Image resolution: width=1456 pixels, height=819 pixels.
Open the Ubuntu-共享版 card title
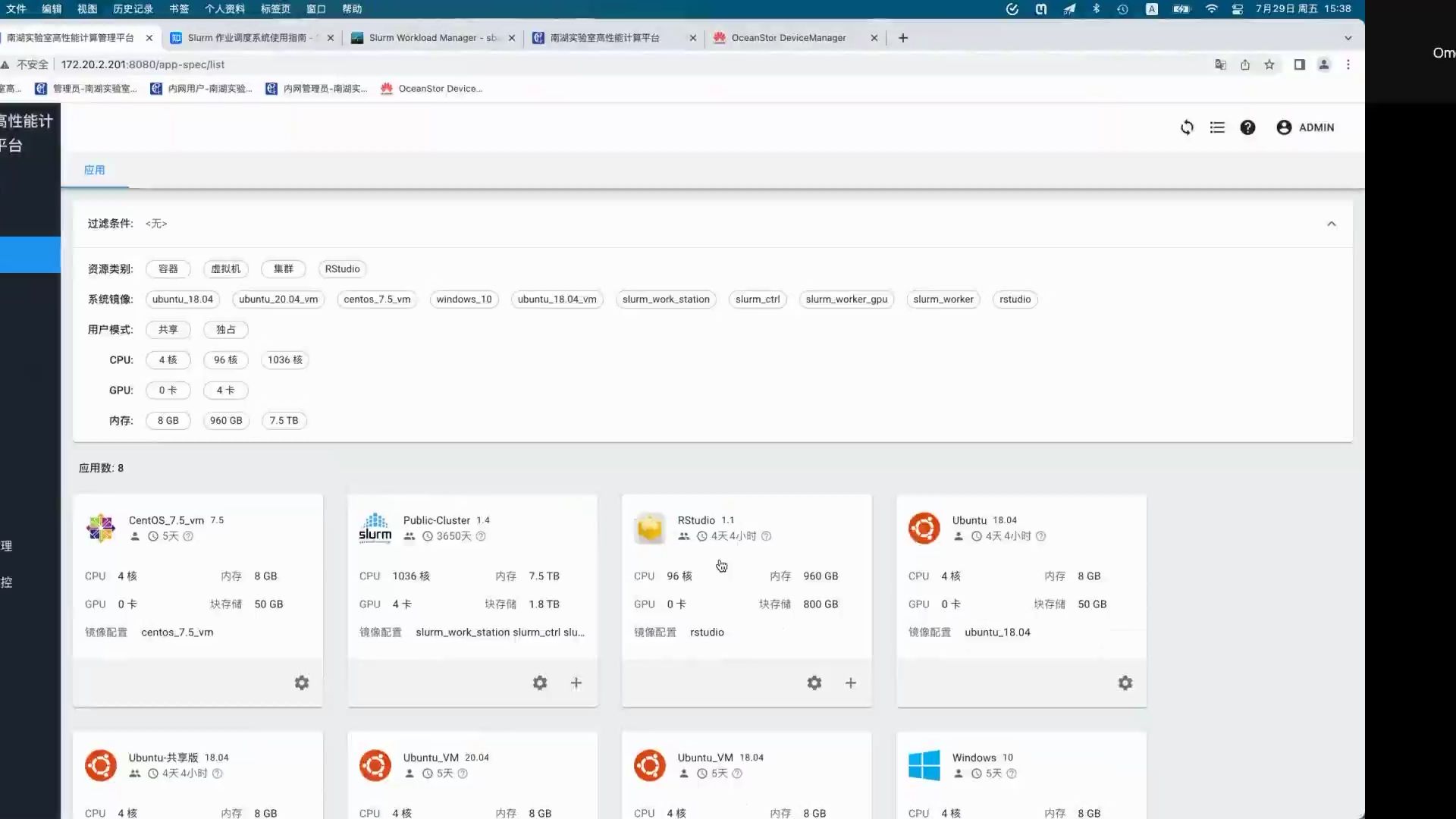[x=163, y=758]
